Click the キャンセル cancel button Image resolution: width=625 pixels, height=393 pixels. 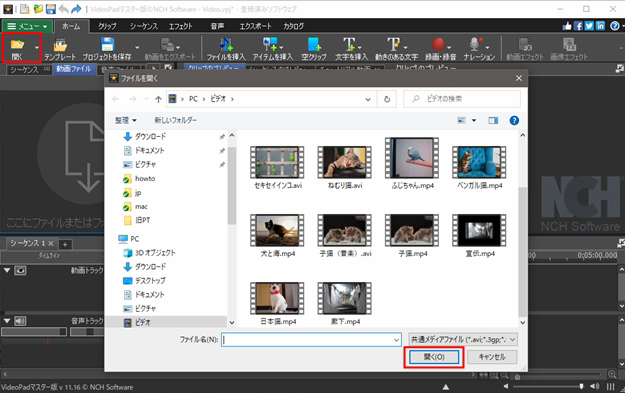(x=492, y=357)
